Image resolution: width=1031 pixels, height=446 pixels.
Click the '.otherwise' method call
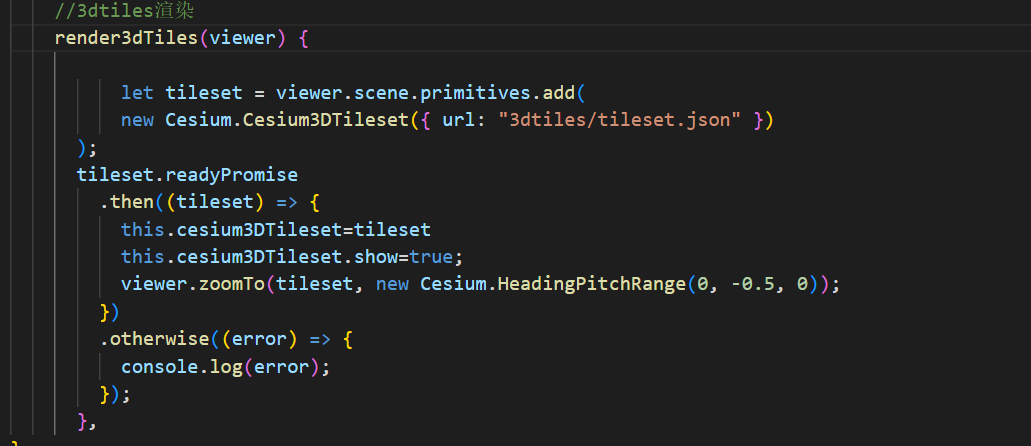click(x=155, y=339)
